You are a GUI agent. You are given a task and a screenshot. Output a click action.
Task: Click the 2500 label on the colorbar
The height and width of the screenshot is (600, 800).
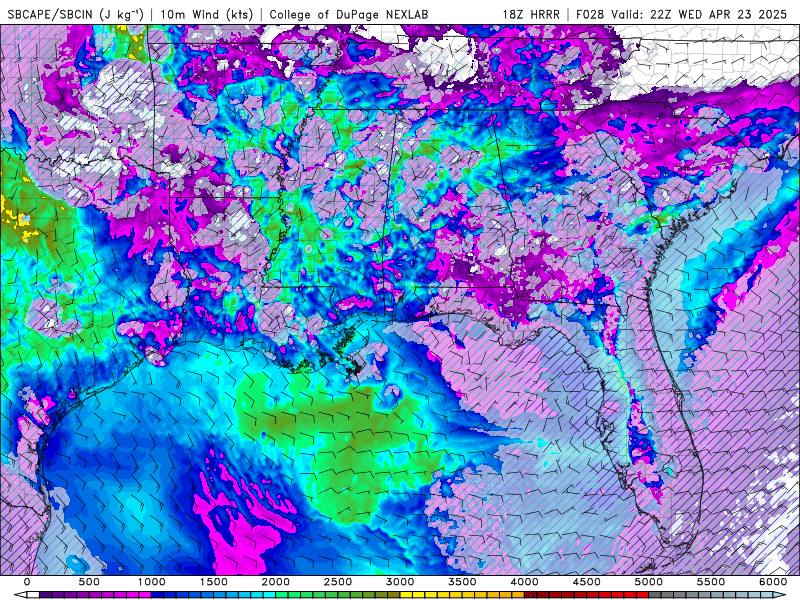338,582
